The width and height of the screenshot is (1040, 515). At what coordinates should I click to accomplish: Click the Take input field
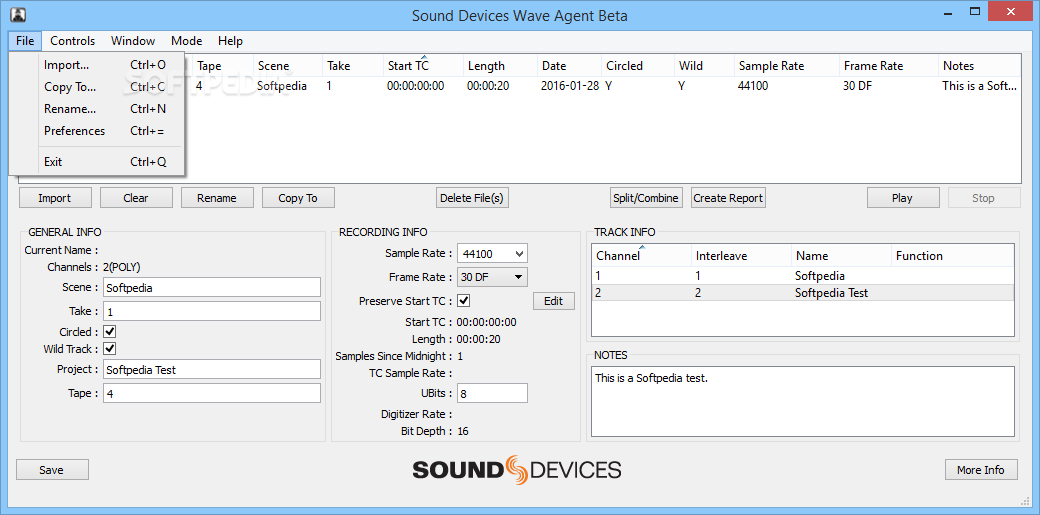(212, 311)
